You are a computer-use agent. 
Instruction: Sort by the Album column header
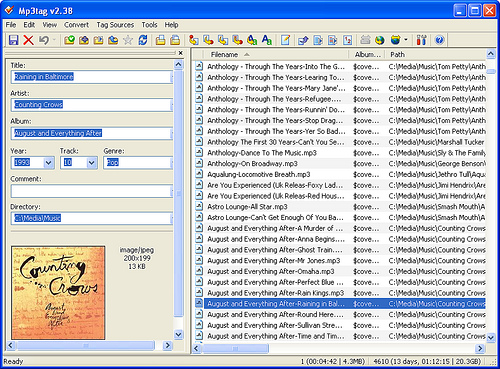[x=367, y=54]
